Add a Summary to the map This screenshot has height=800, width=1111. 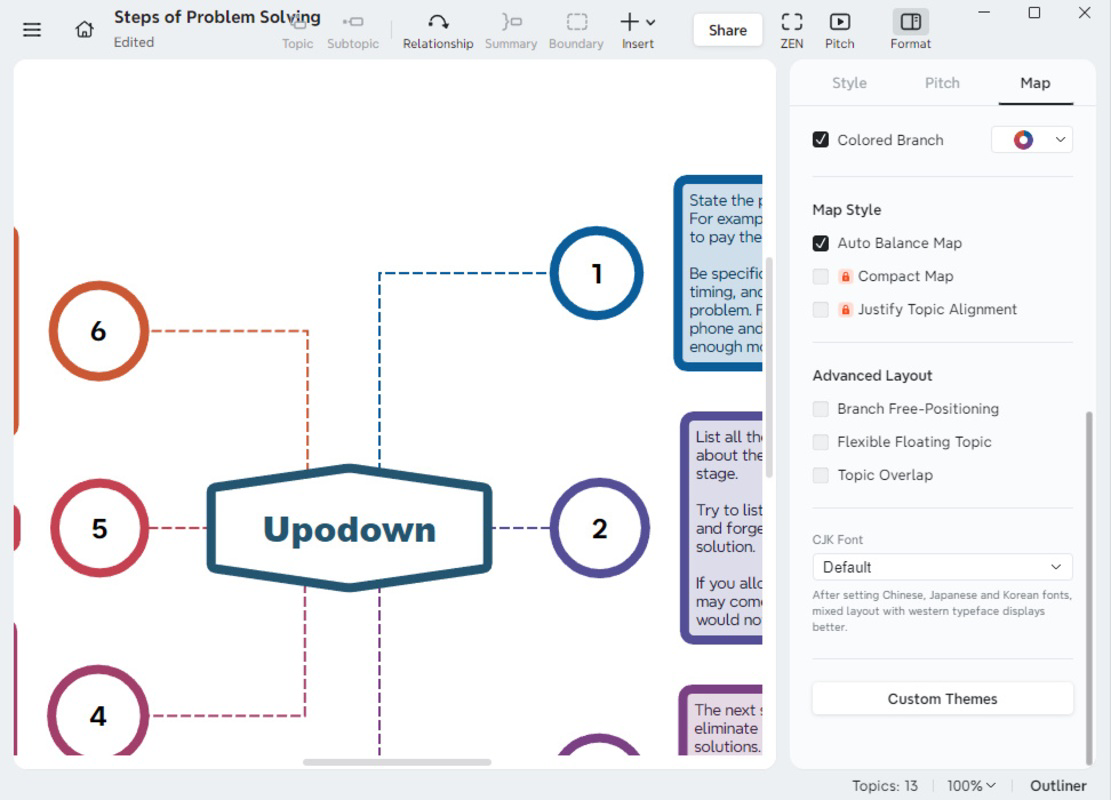coord(510,29)
